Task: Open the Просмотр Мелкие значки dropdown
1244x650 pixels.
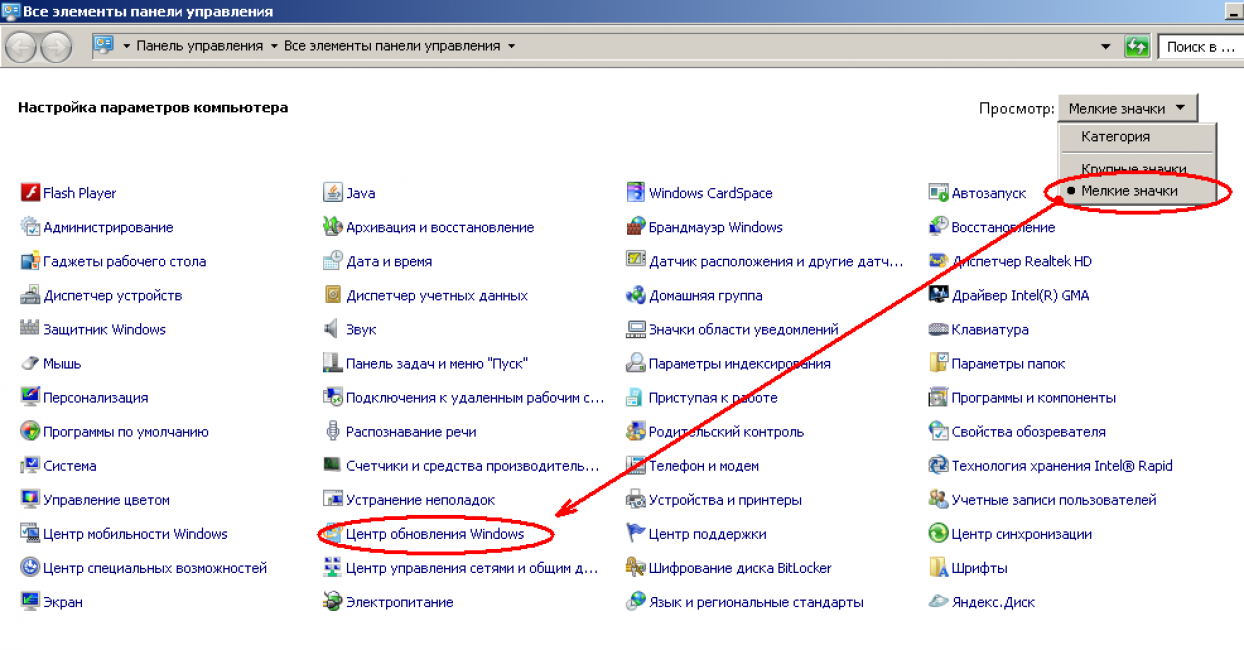Action: point(1127,108)
